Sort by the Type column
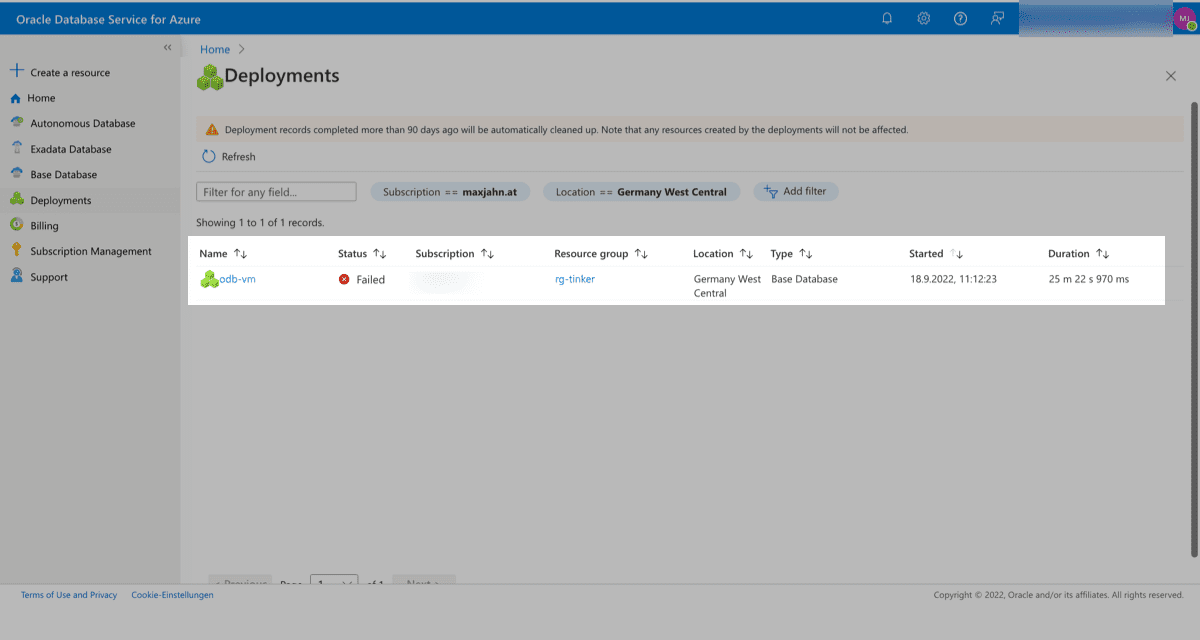Viewport: 1200px width, 640px height. [791, 254]
